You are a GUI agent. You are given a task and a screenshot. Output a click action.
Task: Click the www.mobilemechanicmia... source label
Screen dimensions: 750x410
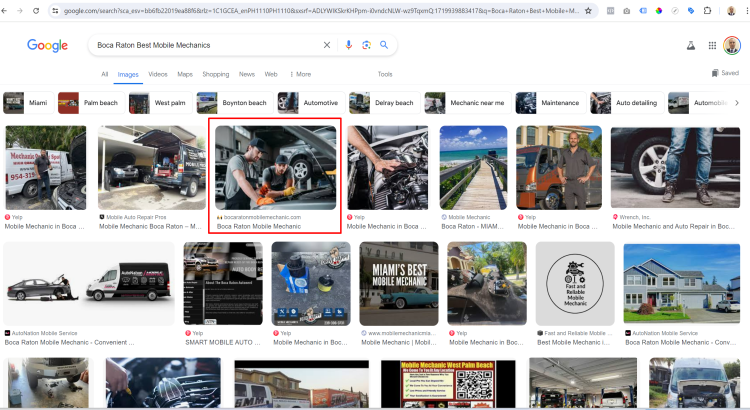[402, 333]
